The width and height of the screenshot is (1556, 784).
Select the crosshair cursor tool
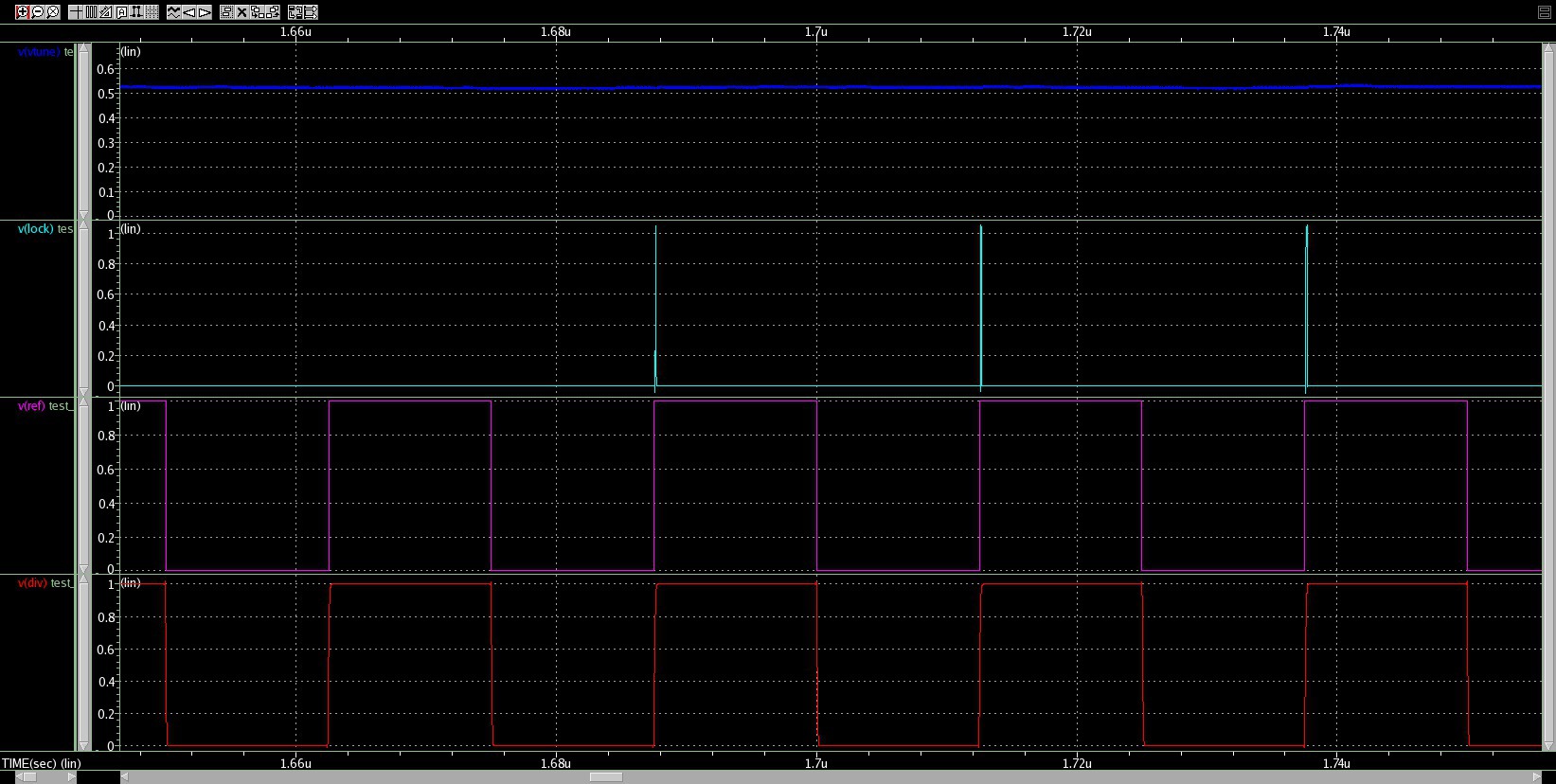[76, 12]
